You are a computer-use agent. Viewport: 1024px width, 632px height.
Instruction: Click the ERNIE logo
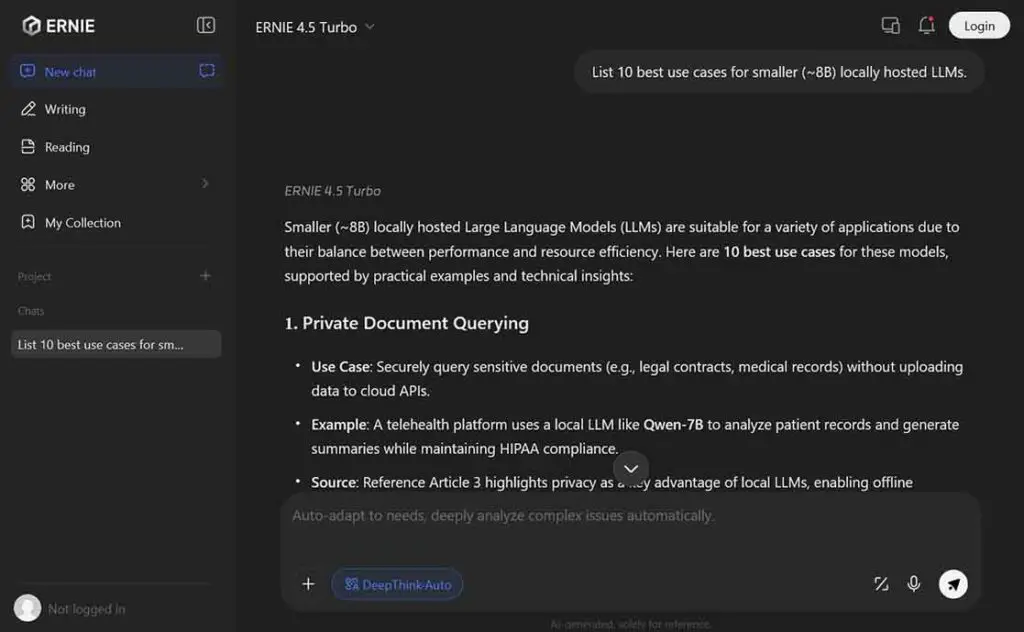click(x=59, y=26)
